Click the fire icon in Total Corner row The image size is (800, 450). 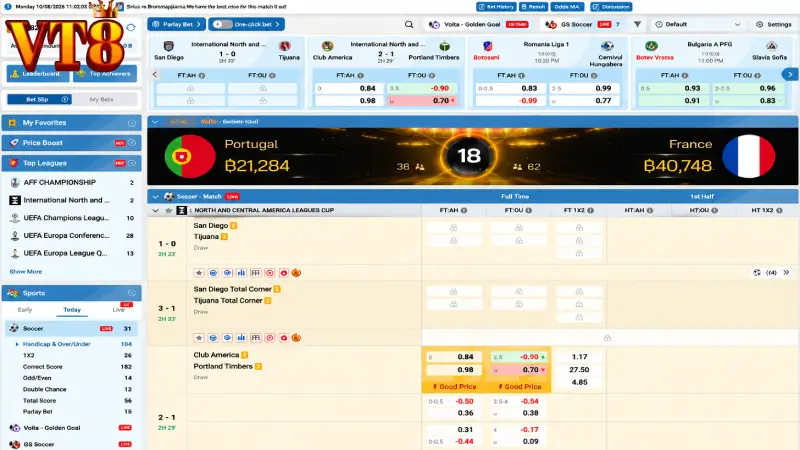coord(296,338)
